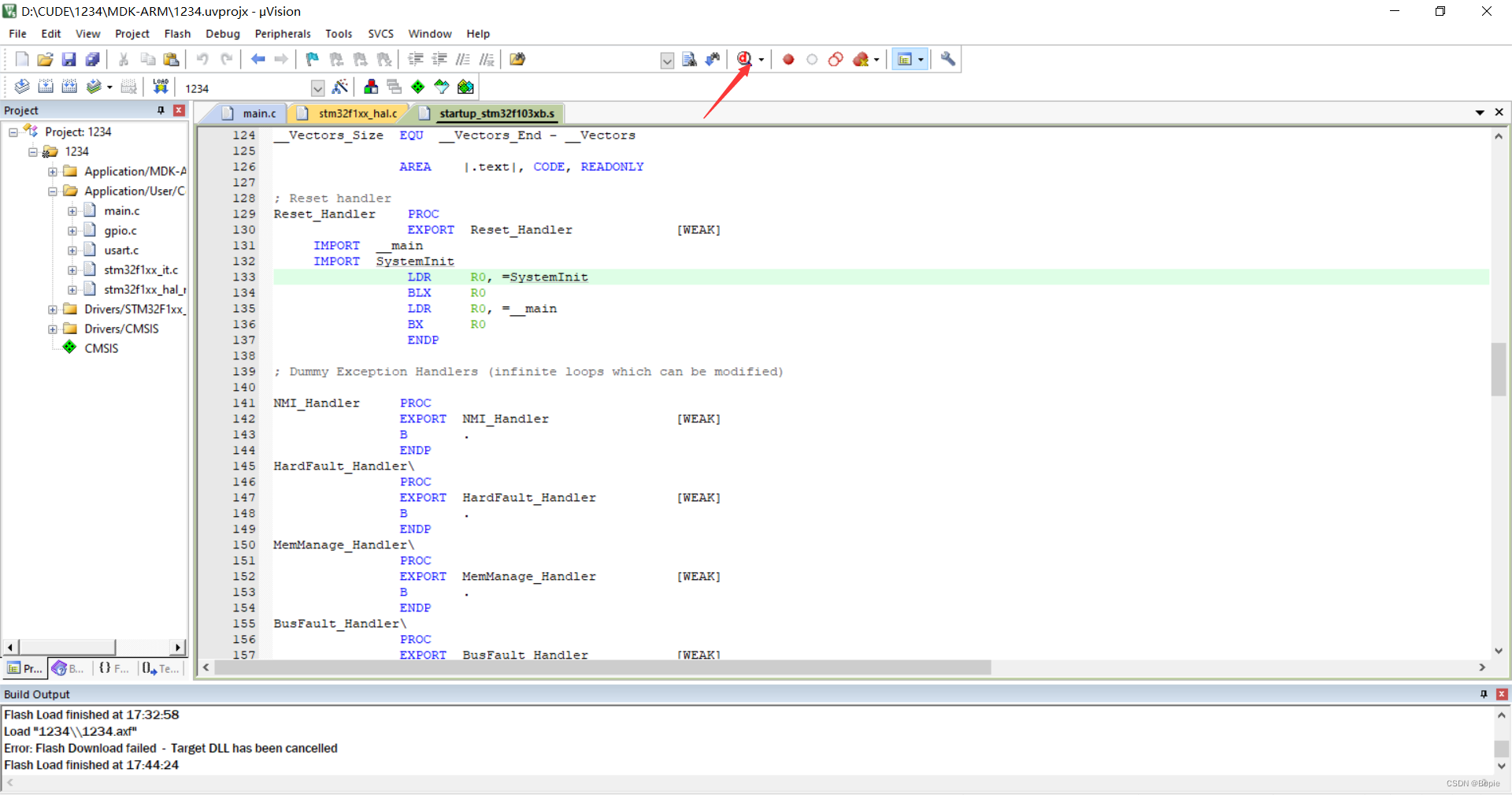The height and width of the screenshot is (795, 1512).
Task: Open the File menu
Action: coord(17,34)
